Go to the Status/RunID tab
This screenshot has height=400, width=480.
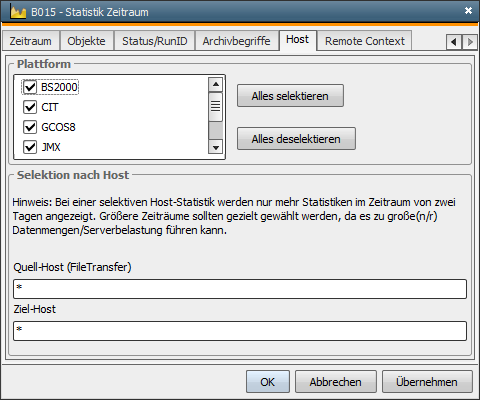[155, 41]
